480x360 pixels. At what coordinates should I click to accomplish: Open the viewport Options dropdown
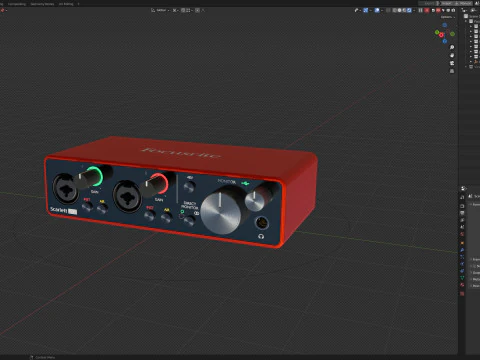tap(448, 17)
